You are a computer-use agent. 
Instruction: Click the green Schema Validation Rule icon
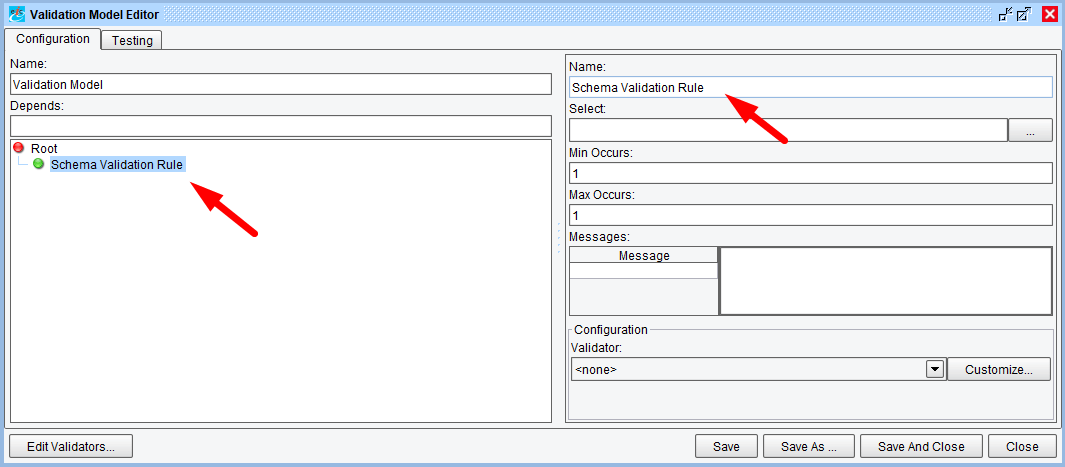(39, 164)
